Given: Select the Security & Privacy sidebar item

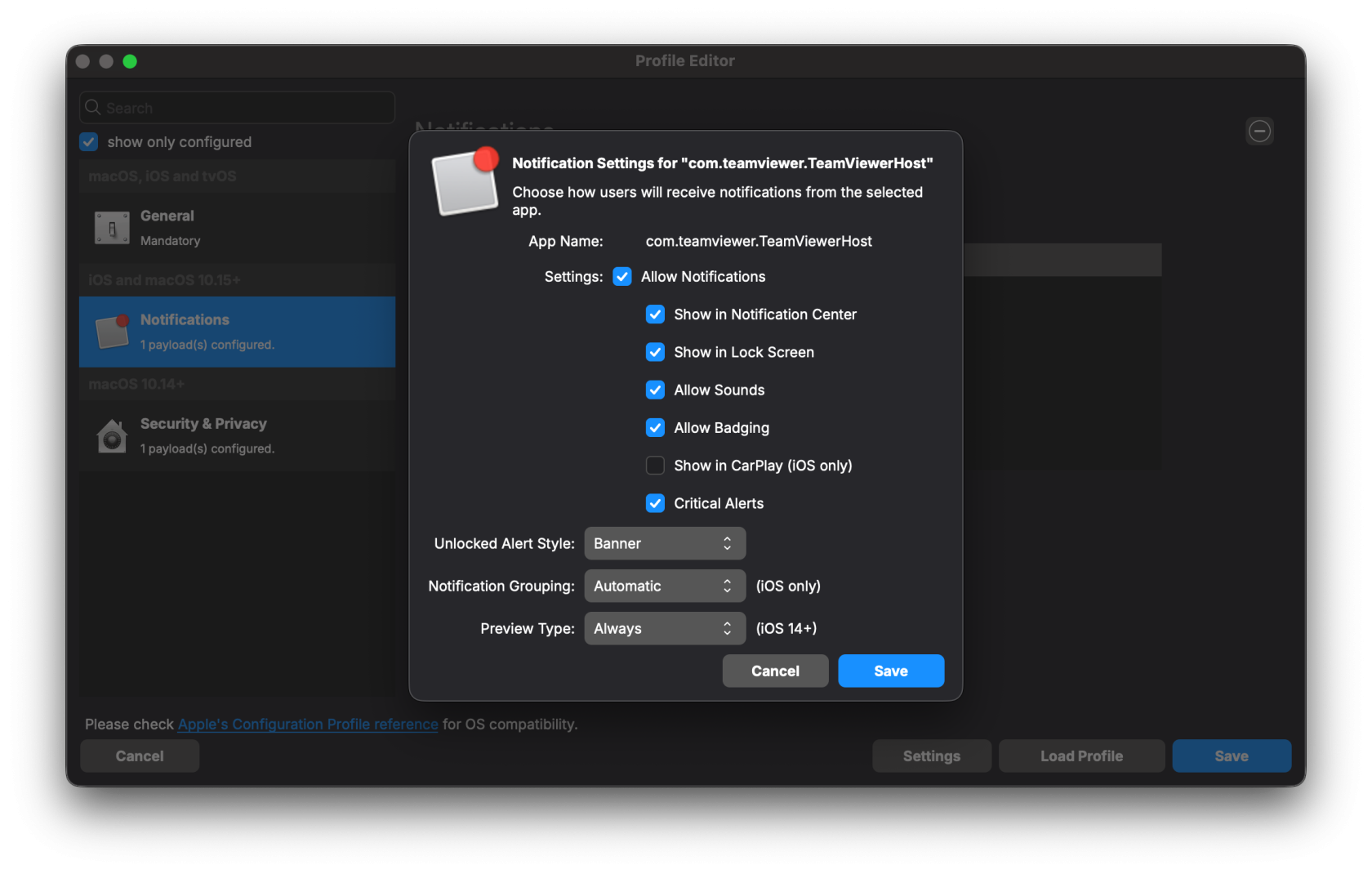Looking at the screenshot, I should point(237,436).
